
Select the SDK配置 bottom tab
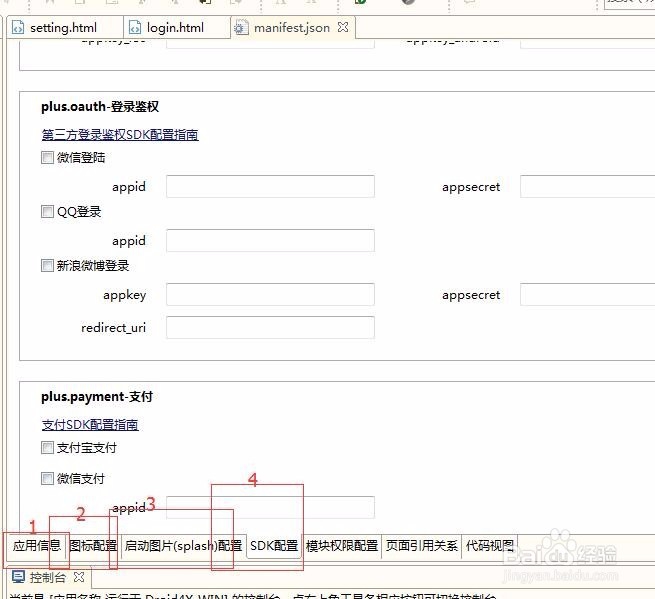click(x=274, y=546)
